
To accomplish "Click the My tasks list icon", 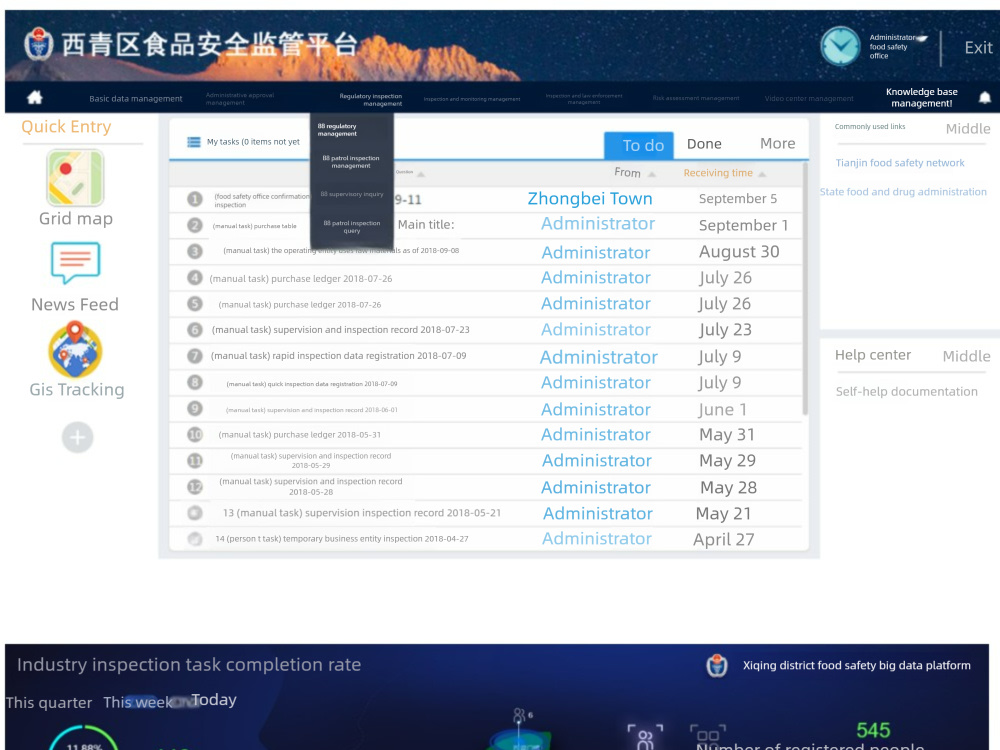I will click(194, 142).
